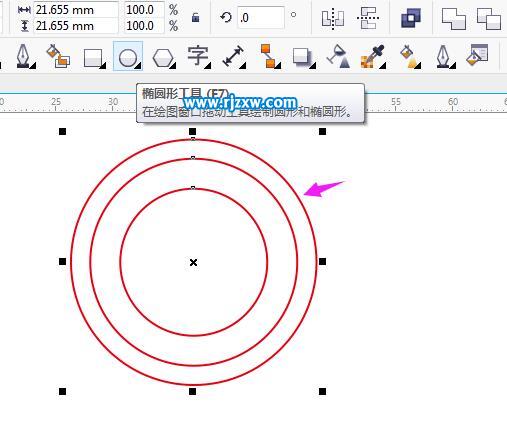Click the mirror vertically button
507x422 pixels.
coord(368,18)
